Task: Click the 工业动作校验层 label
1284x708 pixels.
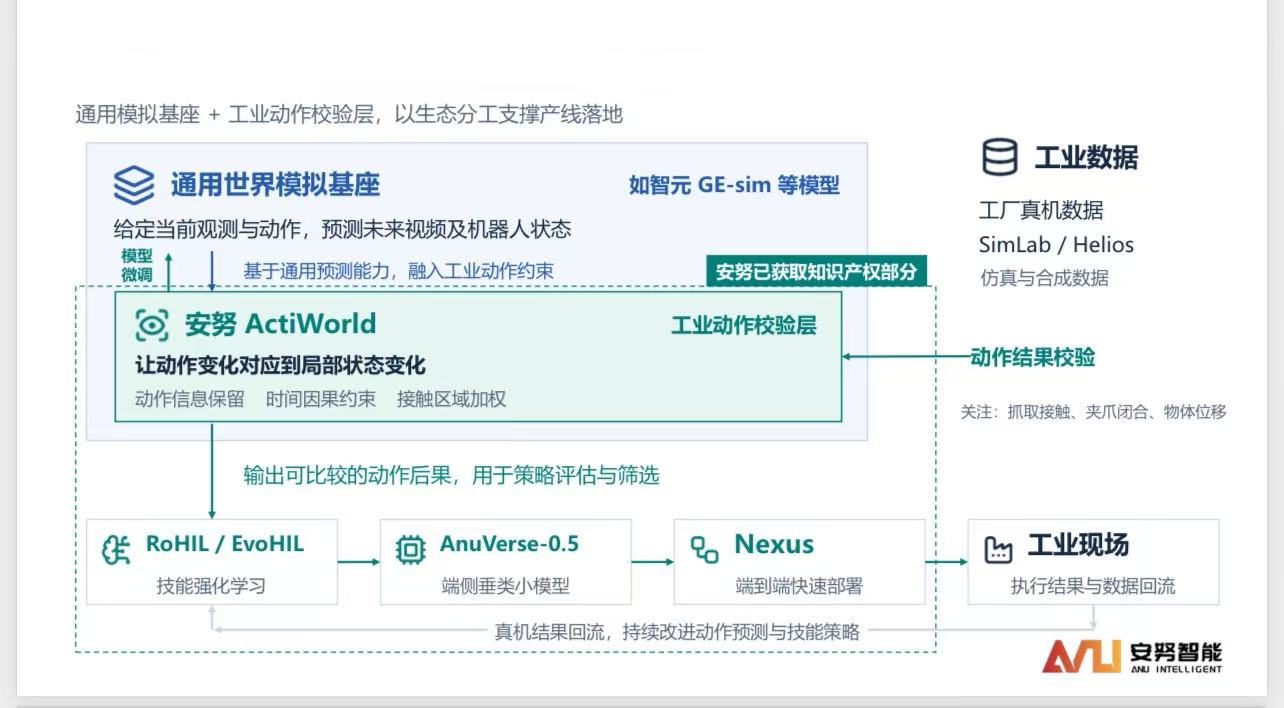Action: pyautogui.click(x=743, y=325)
